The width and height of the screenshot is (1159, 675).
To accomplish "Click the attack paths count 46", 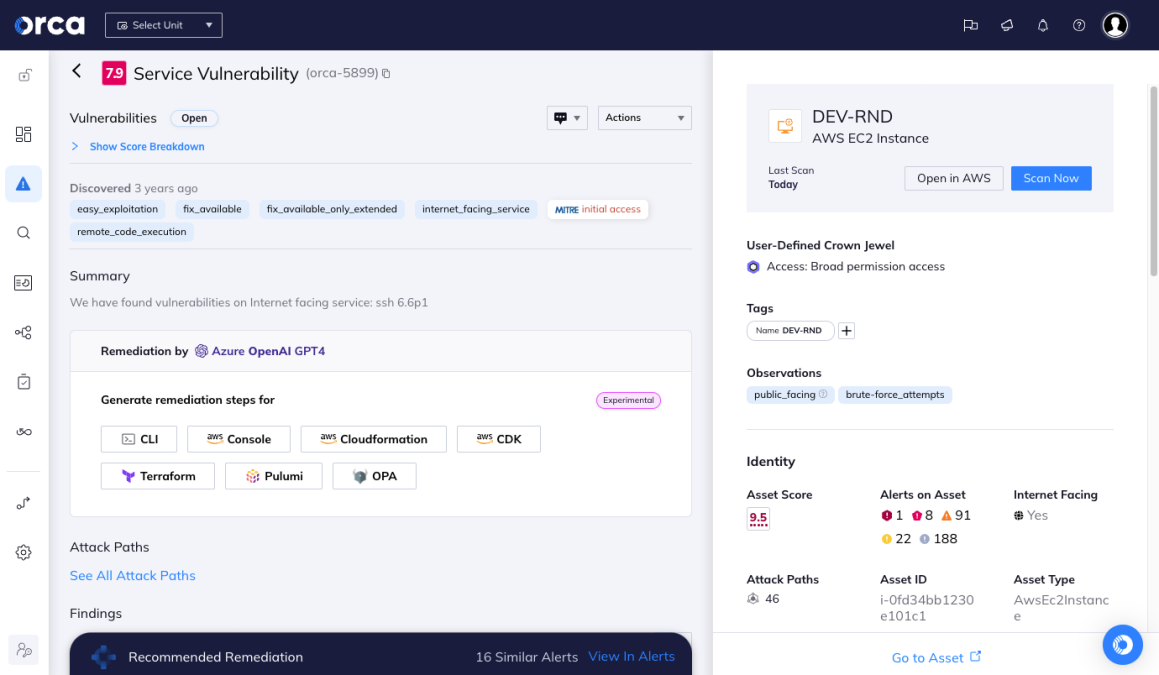I will (x=764, y=599).
